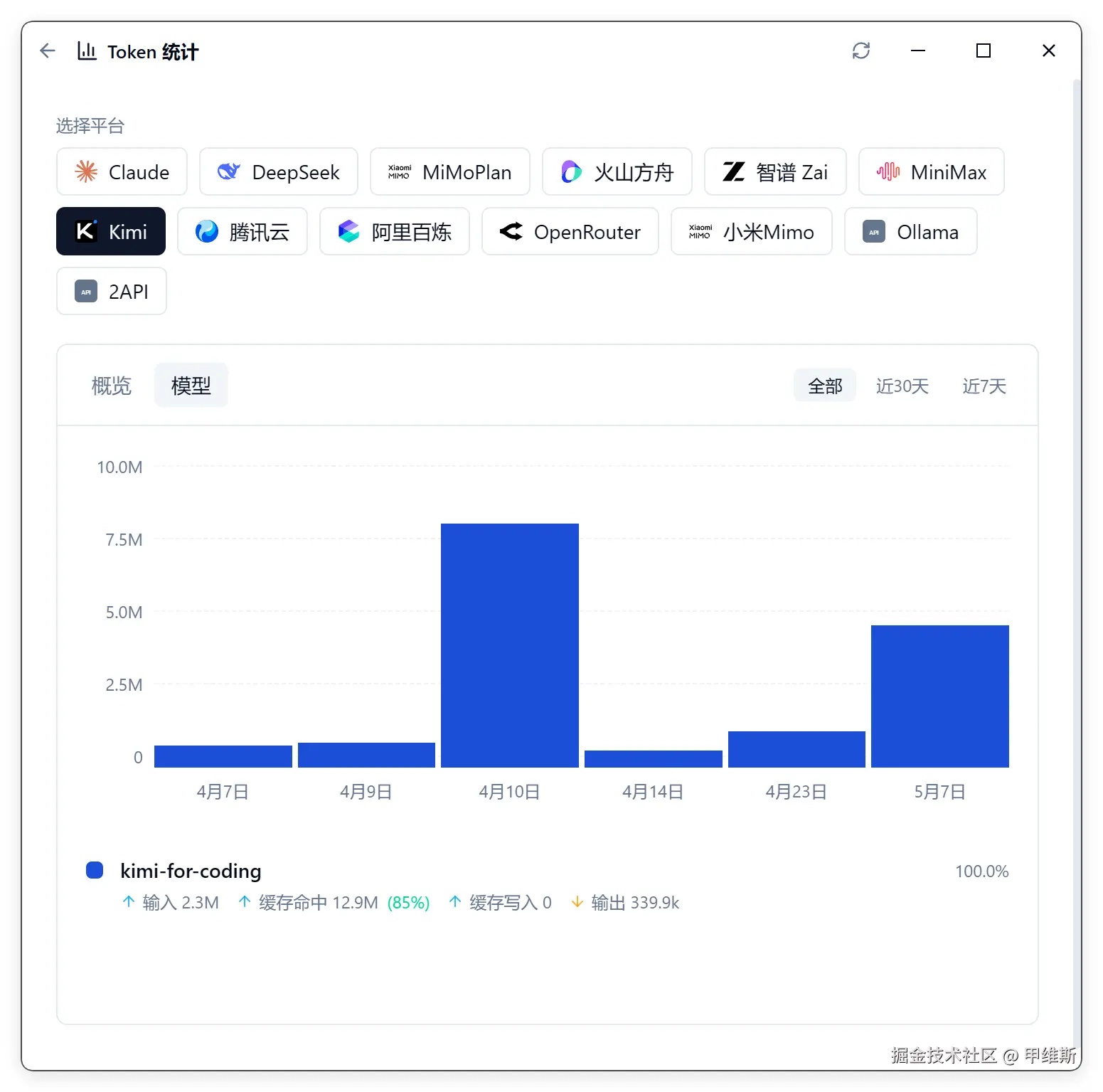Viewport: 1103px width, 1092px height.
Task: Click the API icon beside 2API
Action: tap(86, 291)
